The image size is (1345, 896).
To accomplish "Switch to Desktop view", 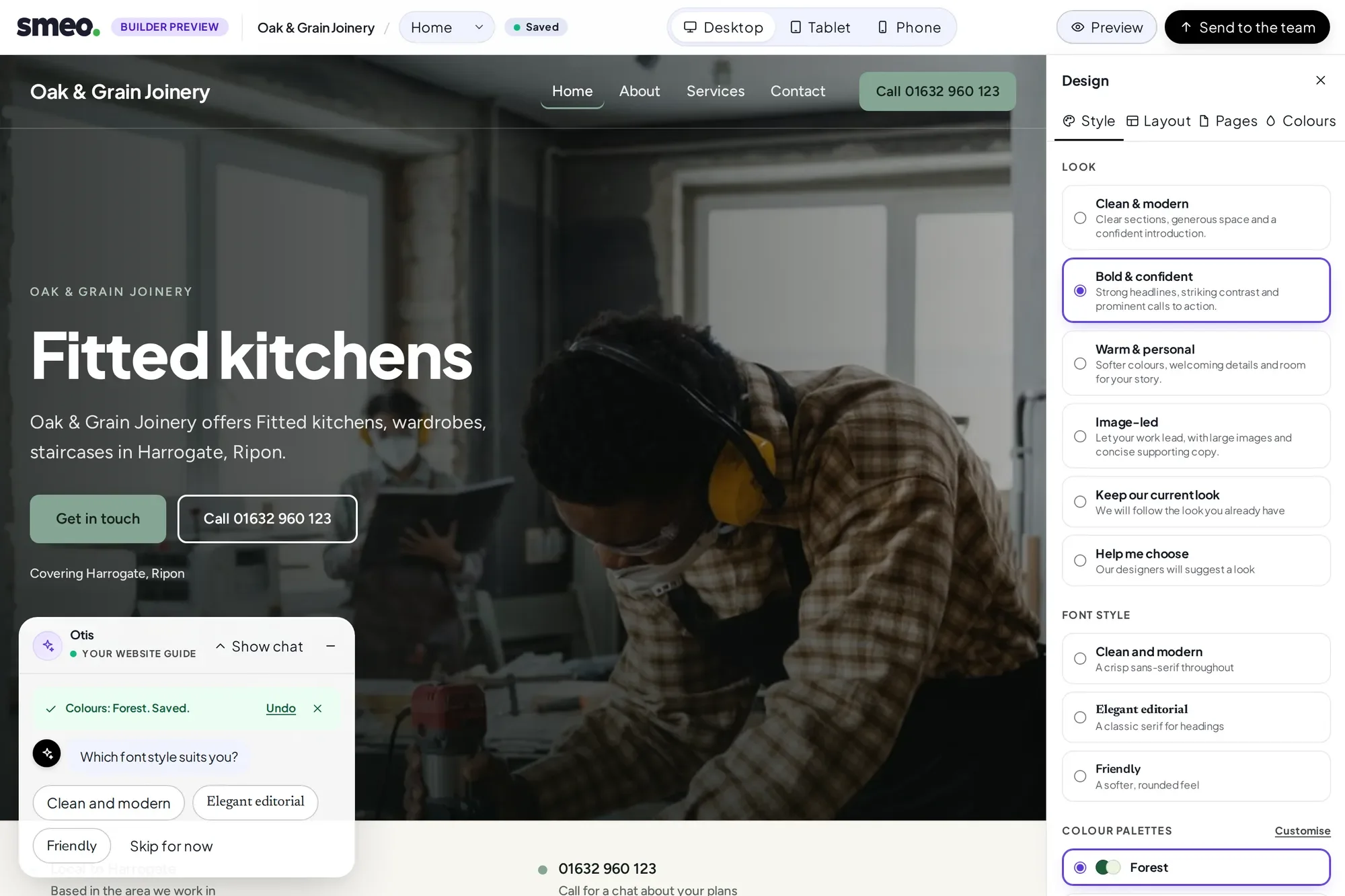I will (723, 28).
